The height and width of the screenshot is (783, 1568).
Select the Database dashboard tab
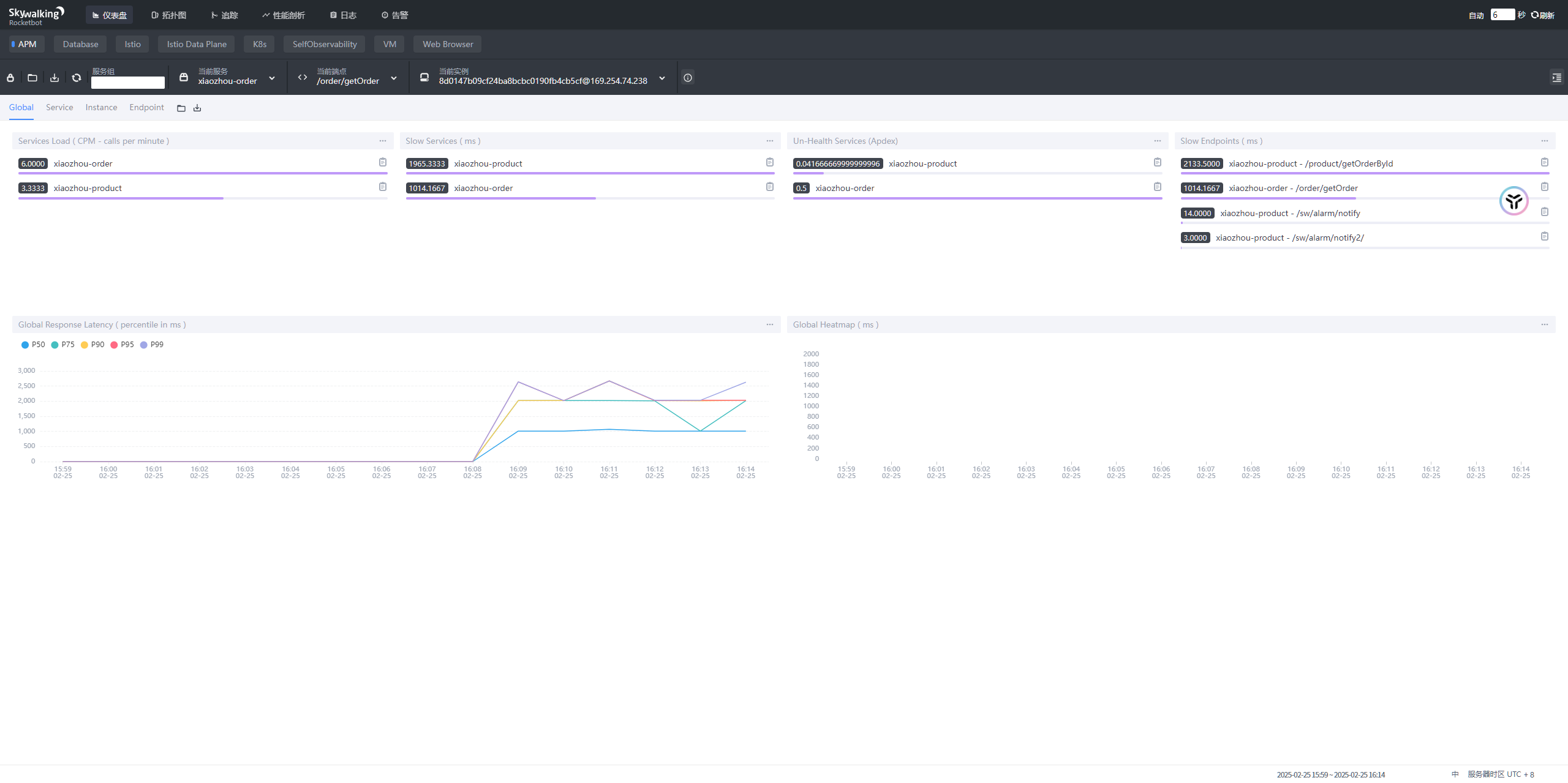click(x=80, y=44)
